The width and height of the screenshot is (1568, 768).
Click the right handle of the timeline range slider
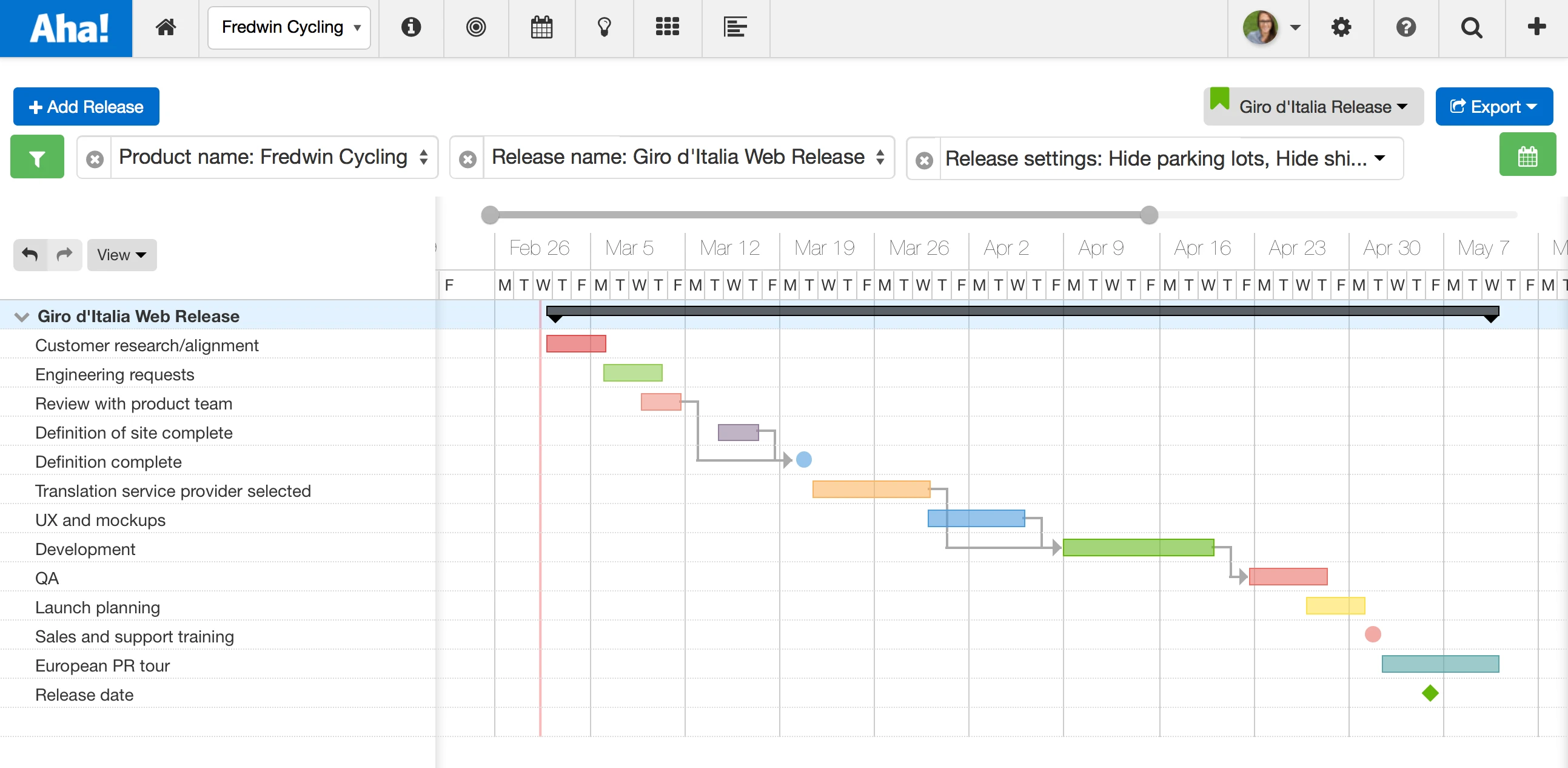click(x=1148, y=215)
